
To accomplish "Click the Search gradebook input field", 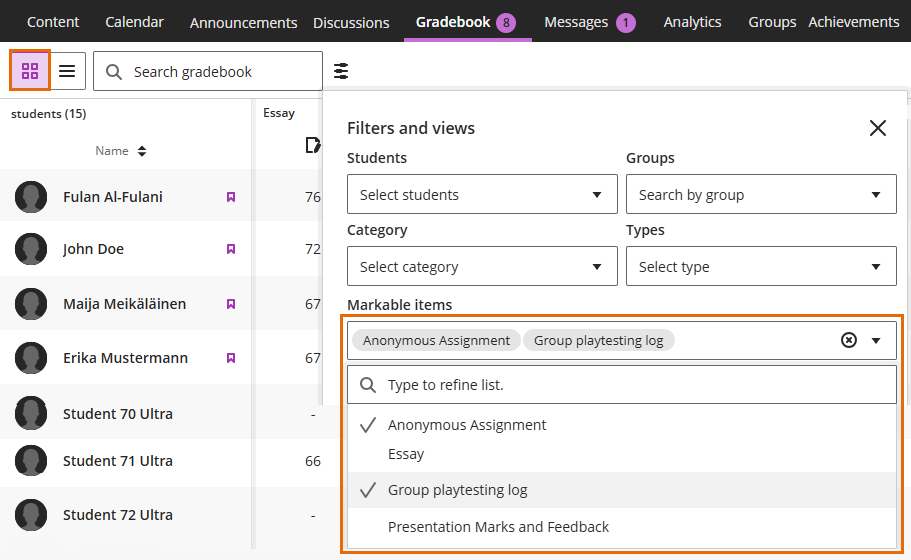I will tap(208, 71).
